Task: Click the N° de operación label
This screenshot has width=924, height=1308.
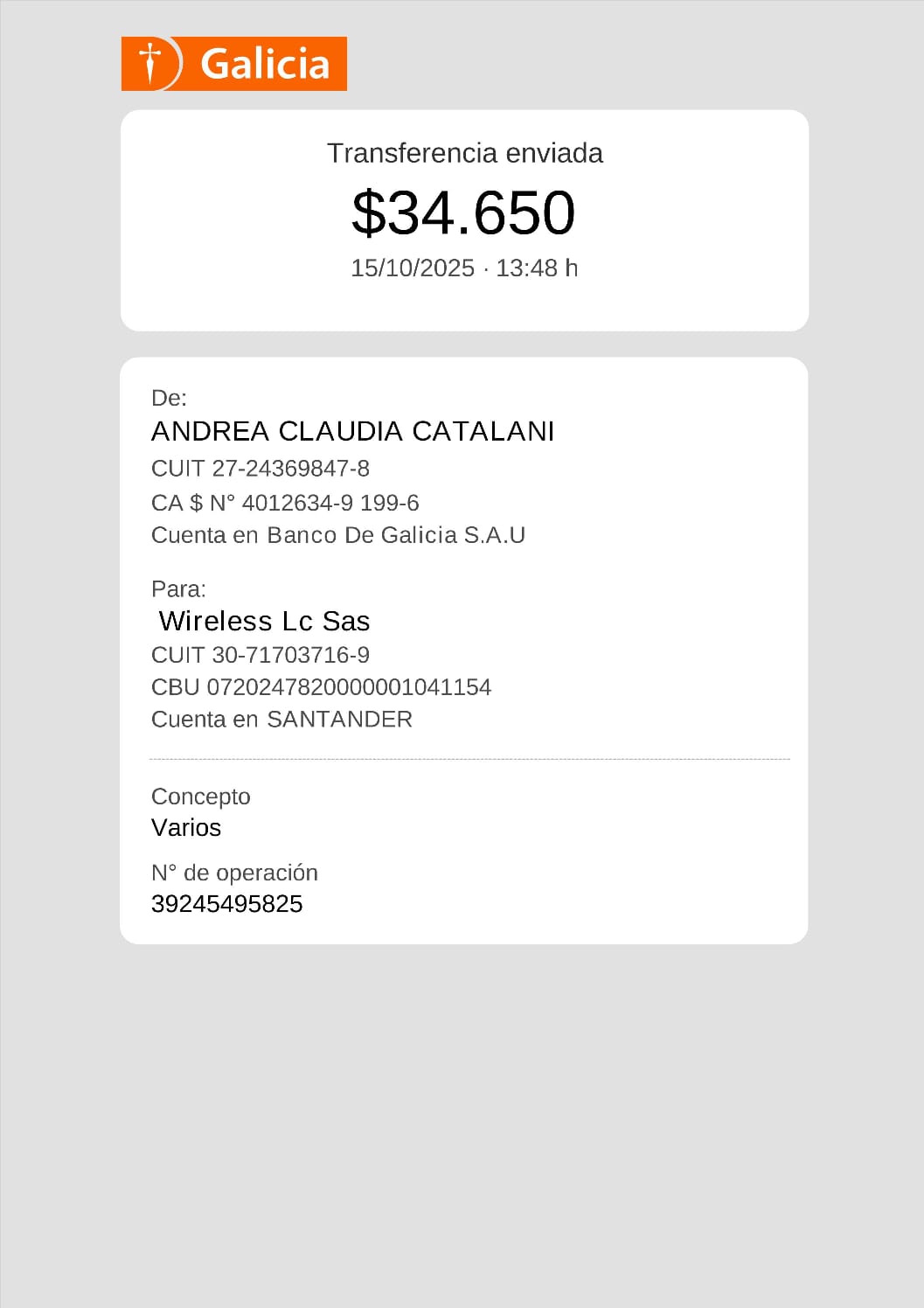Action: pos(234,873)
